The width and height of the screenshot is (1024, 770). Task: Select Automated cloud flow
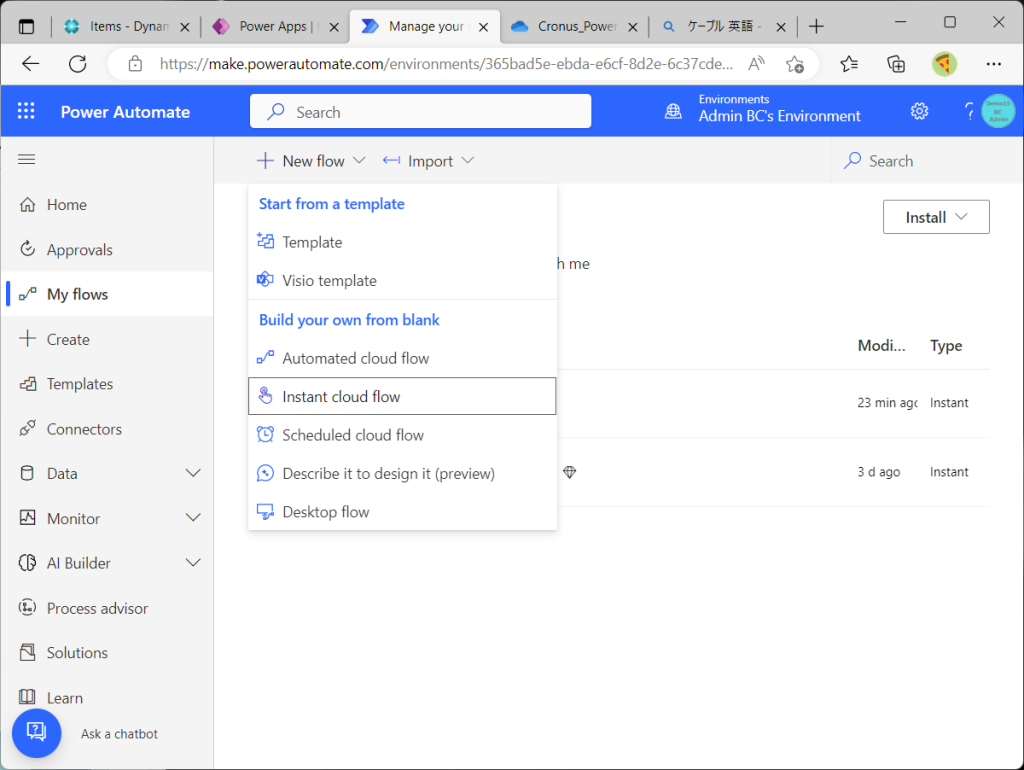coord(402,359)
